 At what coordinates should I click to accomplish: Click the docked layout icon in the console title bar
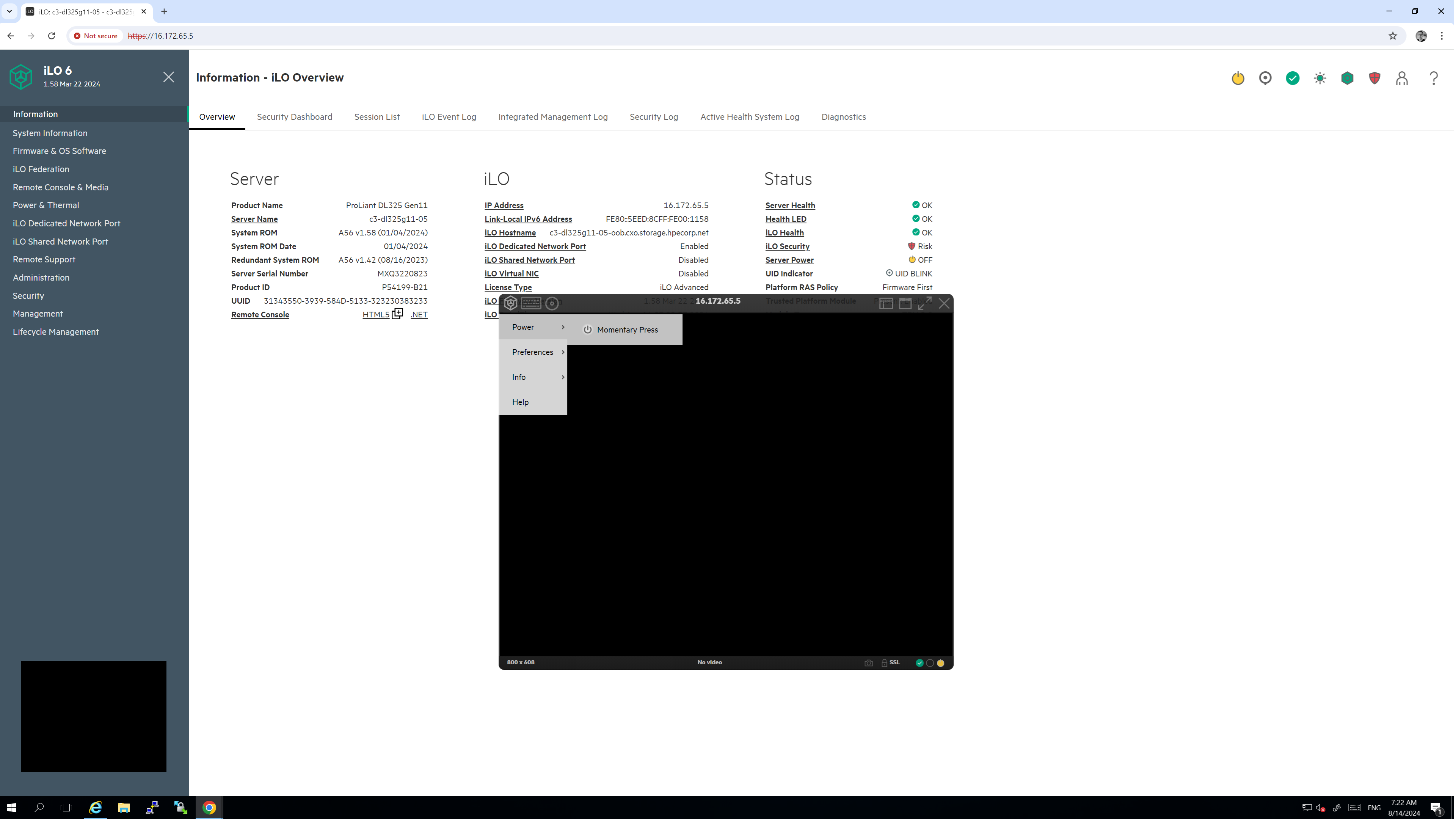pos(886,303)
